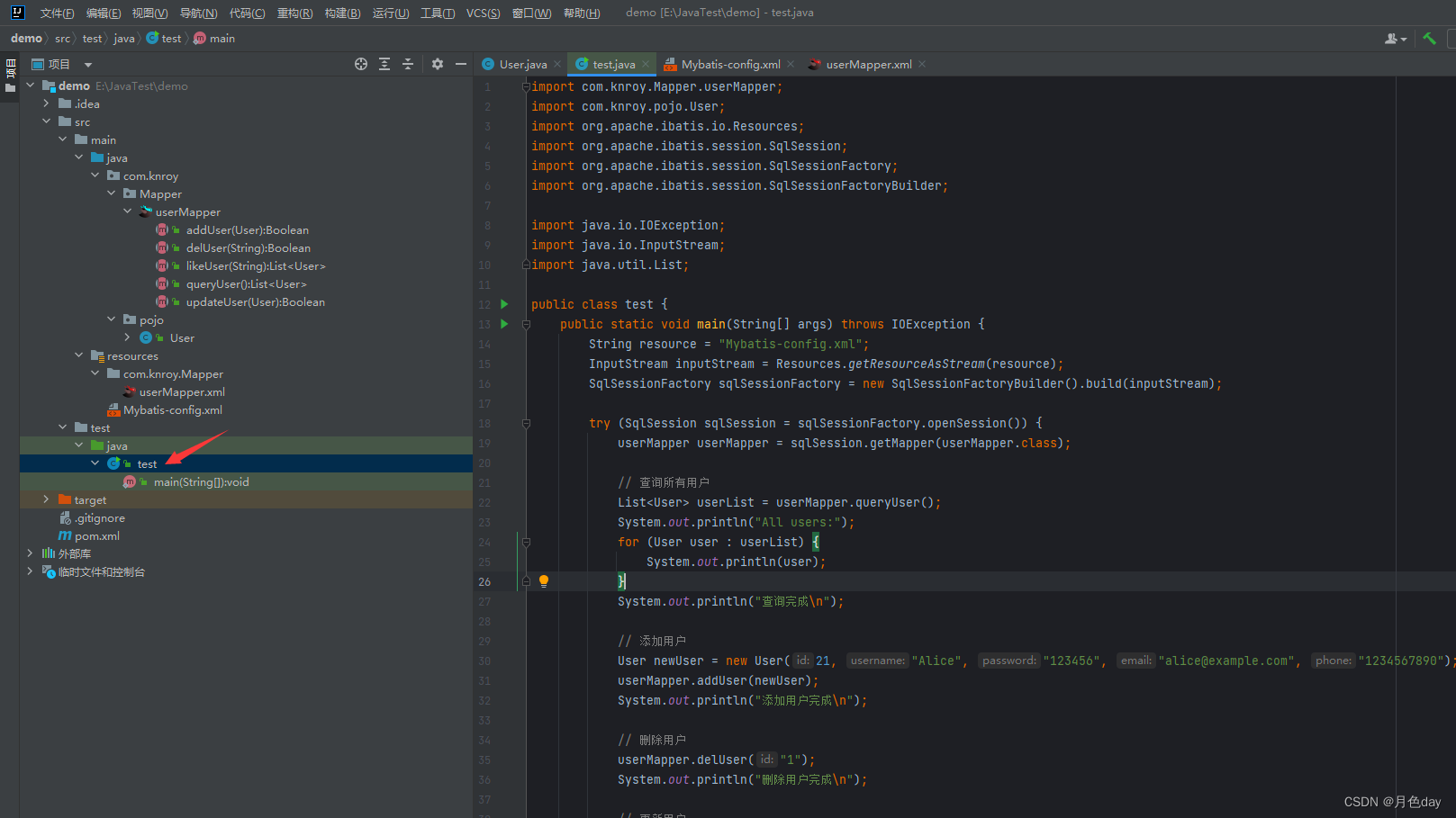This screenshot has width=1456, height=818.
Task: Open the View menu
Action: point(149,13)
